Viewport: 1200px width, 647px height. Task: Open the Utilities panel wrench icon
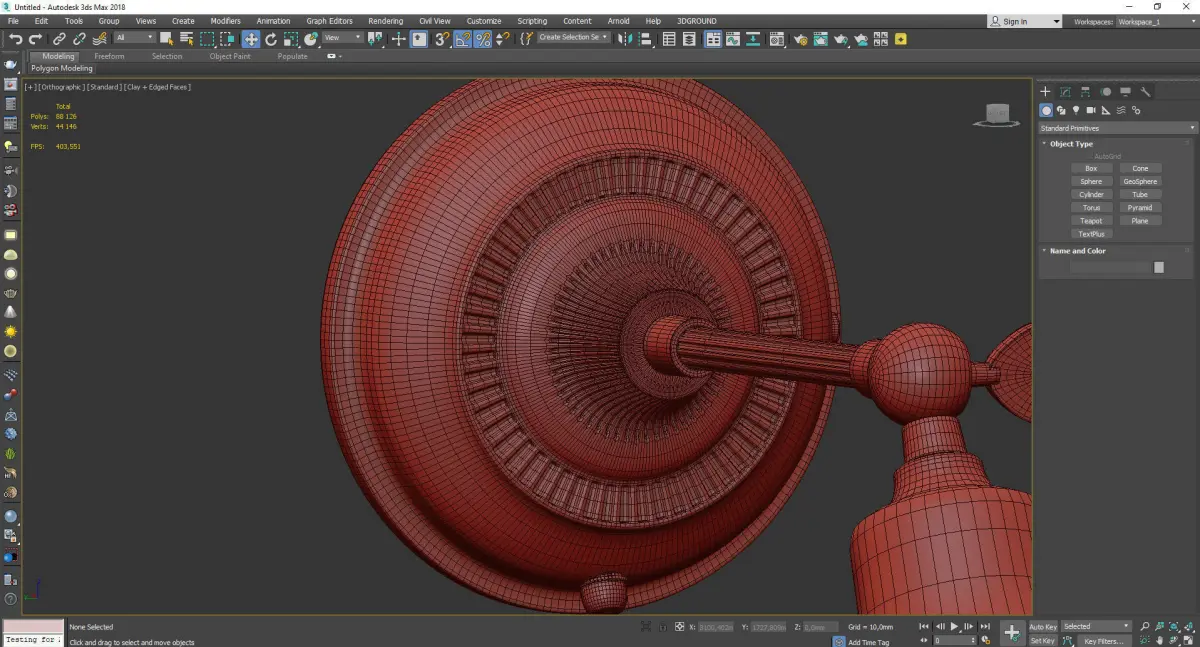[1146, 92]
